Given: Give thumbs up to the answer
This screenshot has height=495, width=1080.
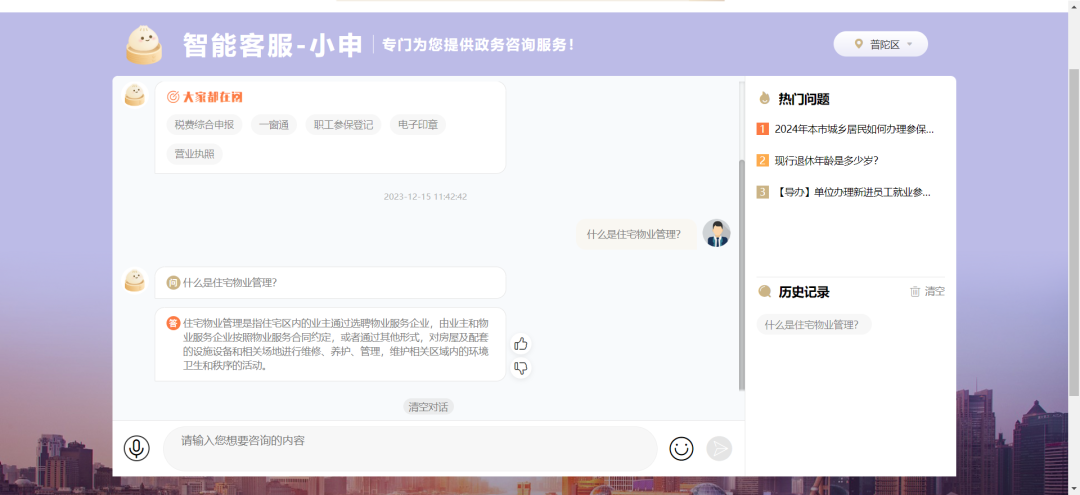Looking at the screenshot, I should (520, 344).
